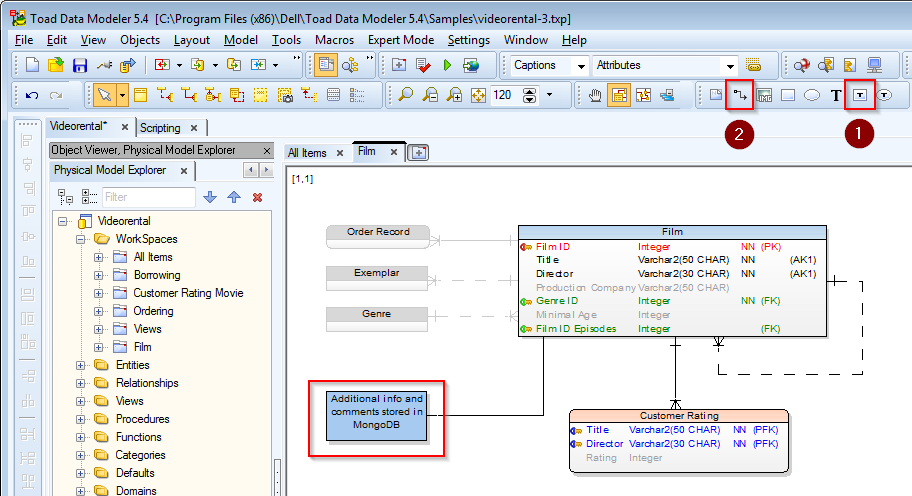Toggle the highlighted Model Explorer panel button
The width and height of the screenshot is (912, 496).
326,65
